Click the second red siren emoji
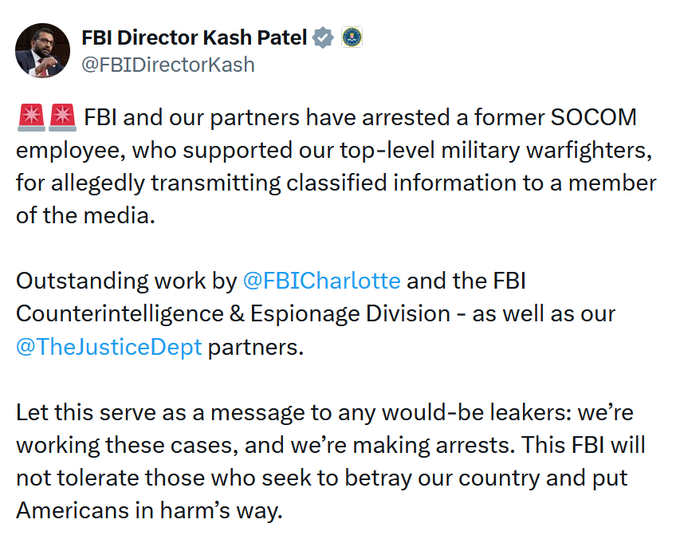This screenshot has width=680, height=547. (x=62, y=118)
